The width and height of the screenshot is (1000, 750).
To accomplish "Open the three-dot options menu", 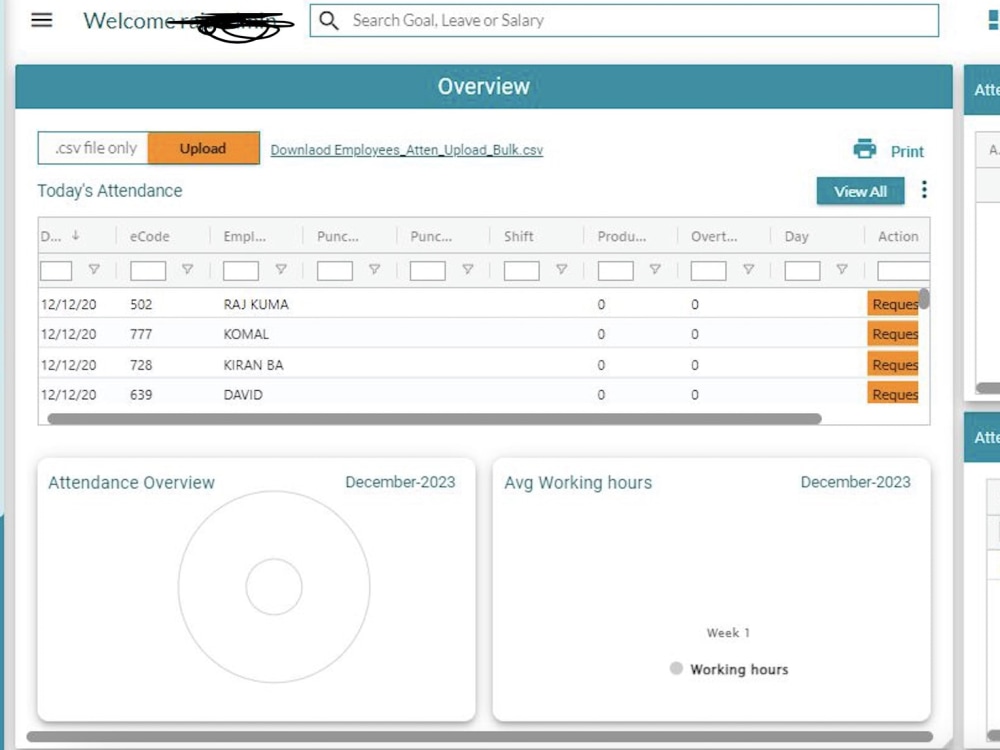I will [924, 189].
